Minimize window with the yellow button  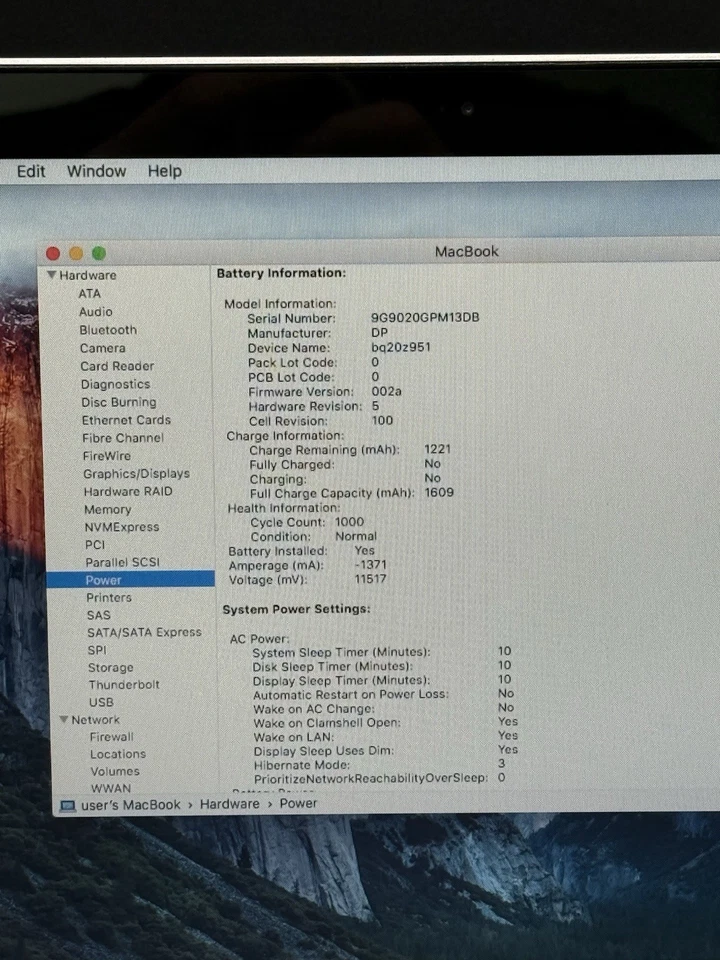(x=76, y=253)
